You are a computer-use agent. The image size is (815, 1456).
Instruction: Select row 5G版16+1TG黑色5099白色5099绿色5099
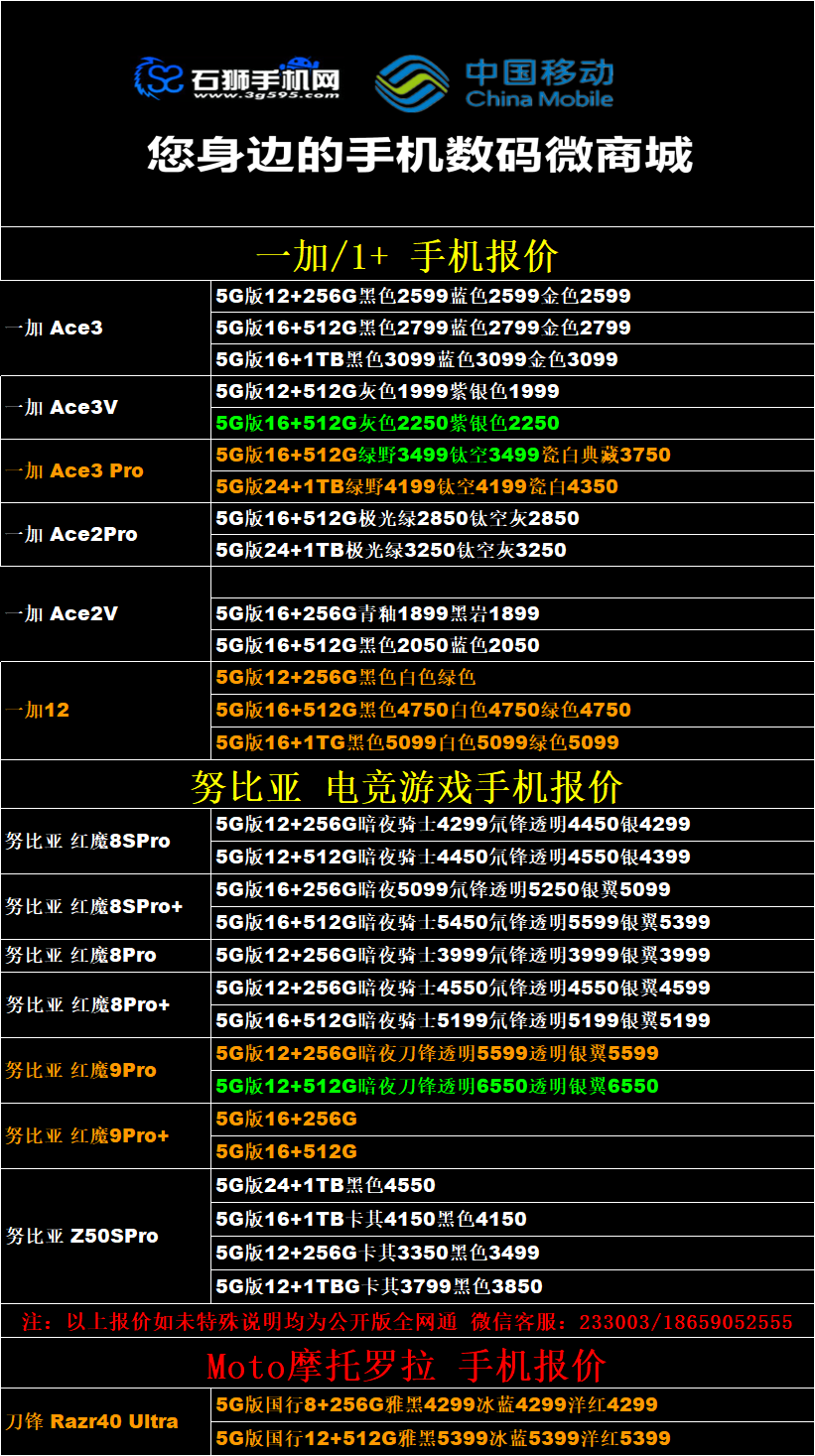pos(512,742)
